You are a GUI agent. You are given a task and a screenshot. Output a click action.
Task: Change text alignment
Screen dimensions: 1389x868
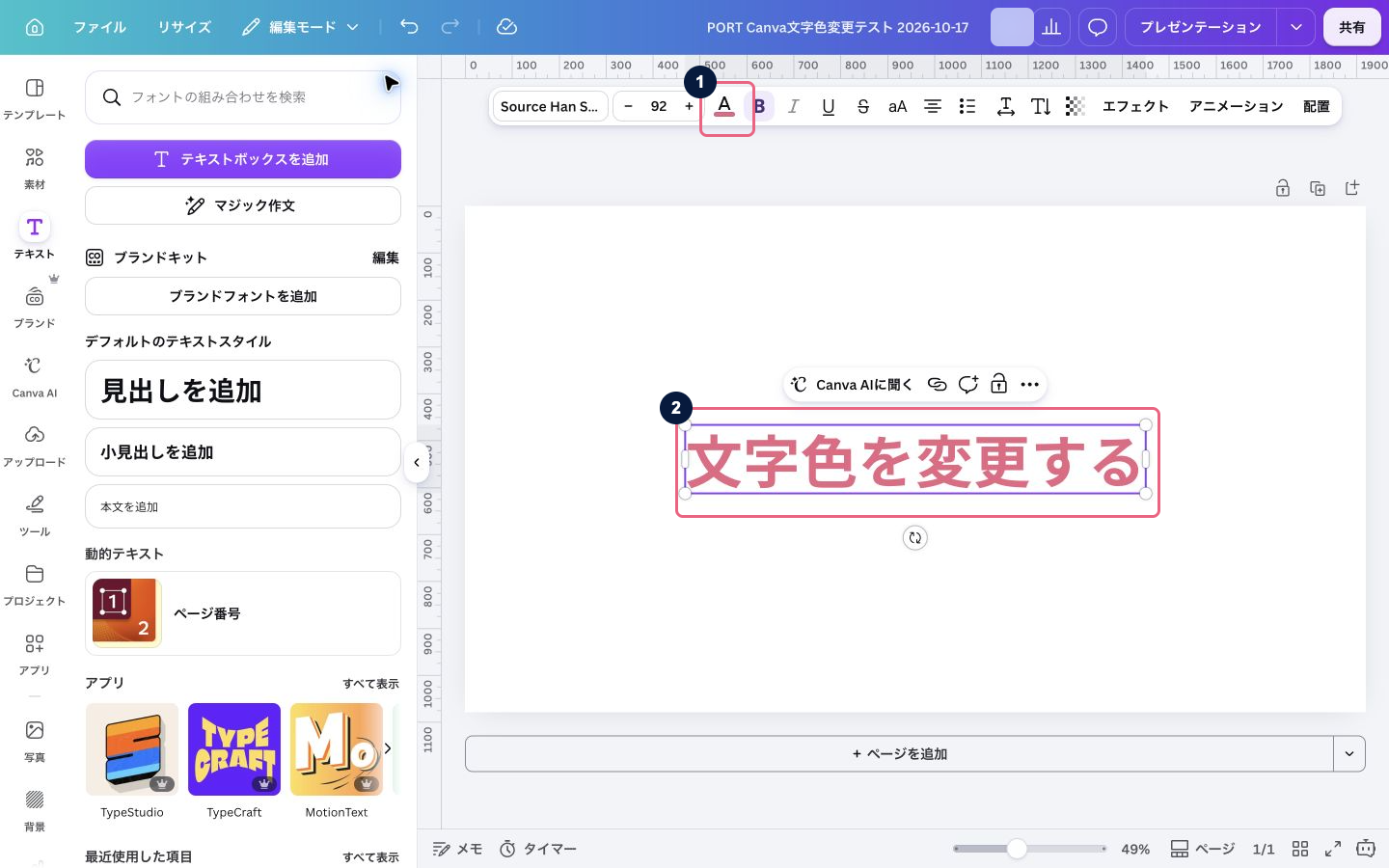pos(933,106)
